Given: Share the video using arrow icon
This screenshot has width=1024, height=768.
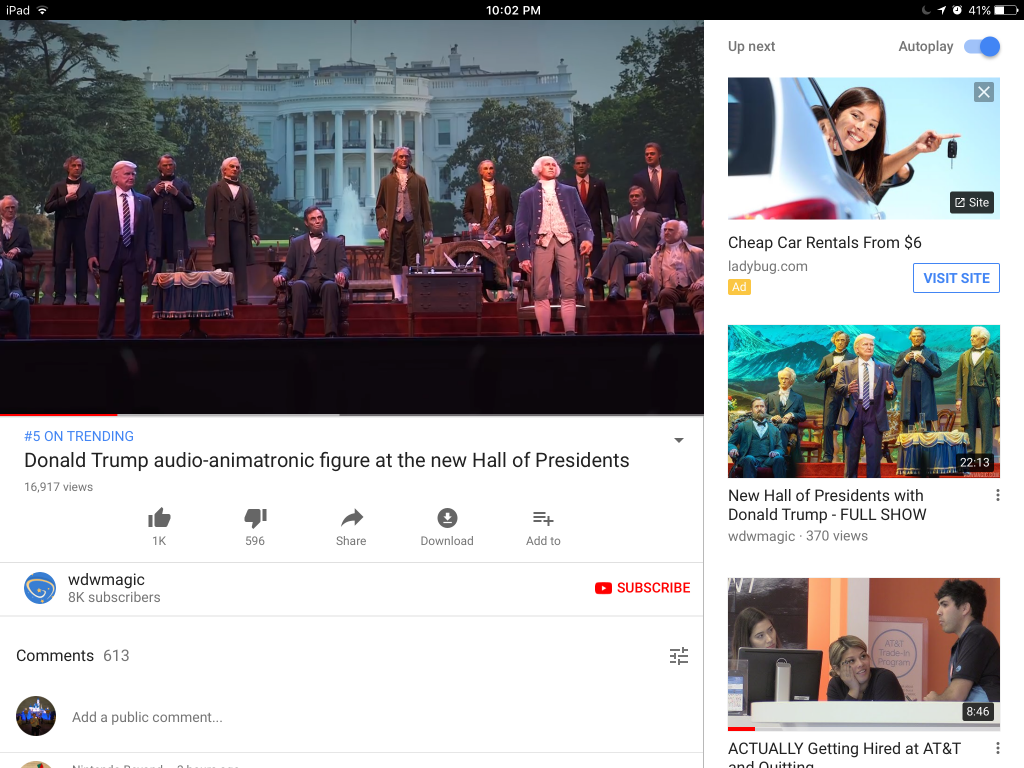Looking at the screenshot, I should pos(351,518).
